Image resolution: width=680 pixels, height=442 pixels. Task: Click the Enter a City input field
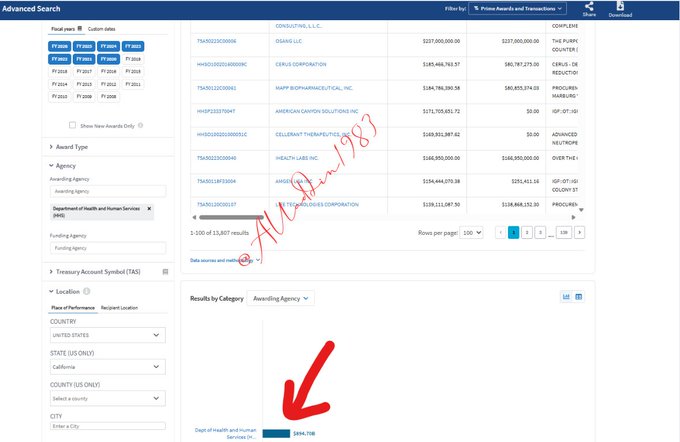point(108,427)
